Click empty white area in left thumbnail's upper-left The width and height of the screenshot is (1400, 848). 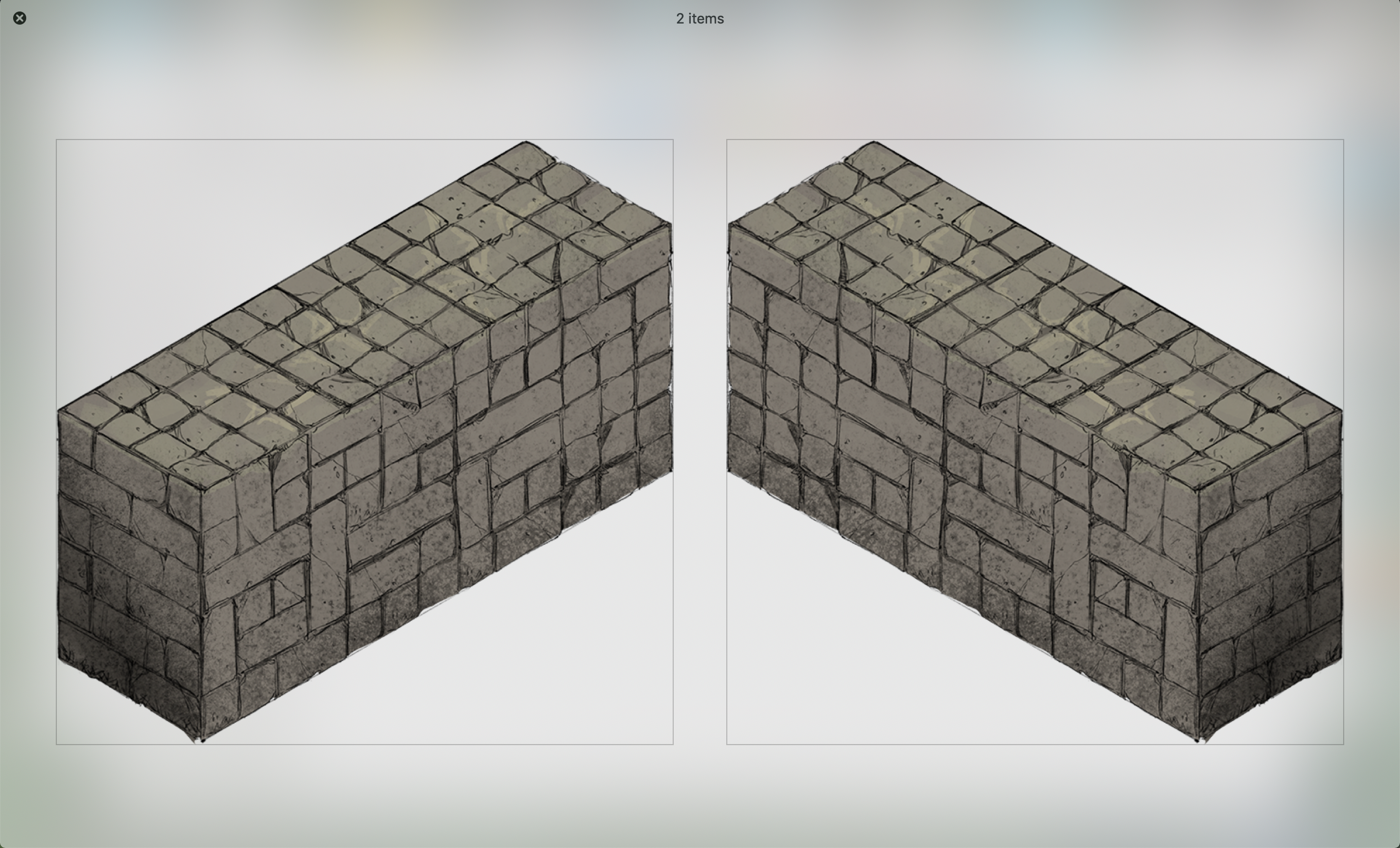click(171, 228)
